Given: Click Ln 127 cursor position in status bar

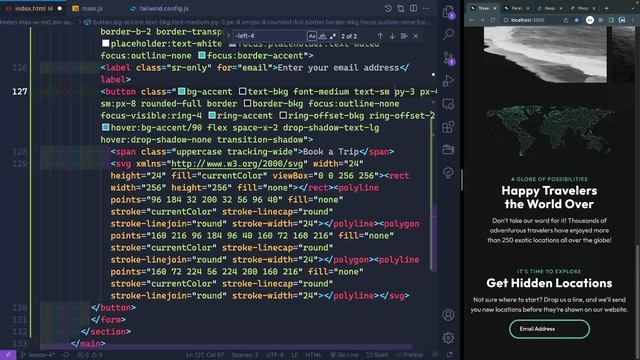Looking at the screenshot, I should [x=205, y=355].
